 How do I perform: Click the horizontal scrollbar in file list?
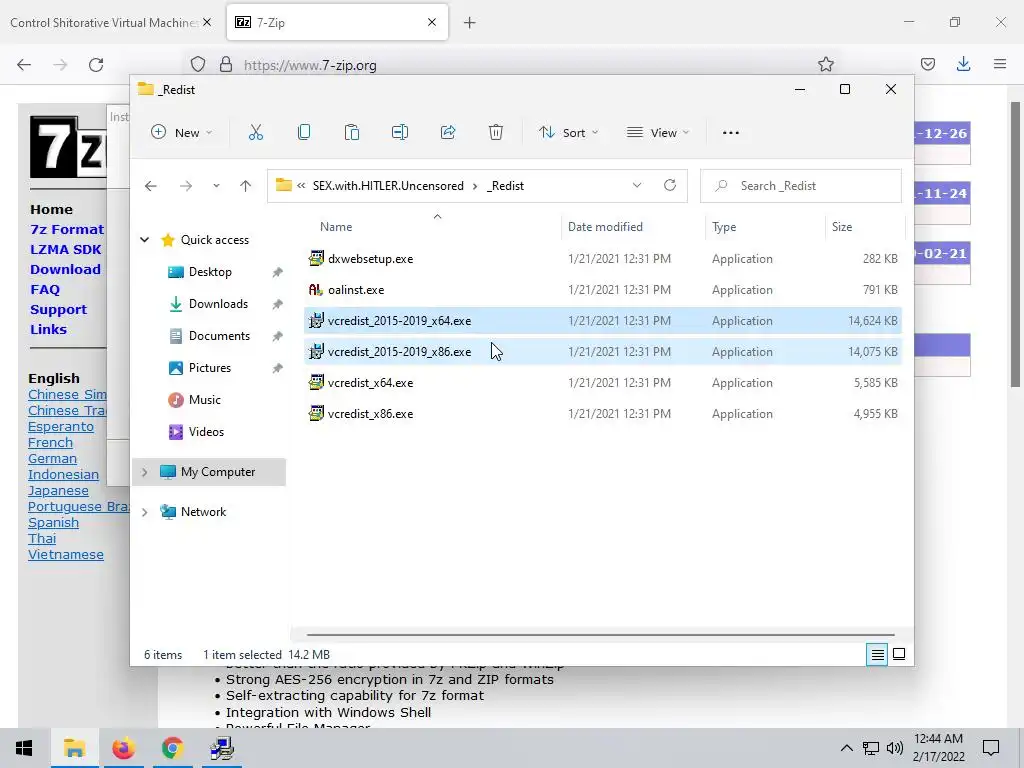[600, 634]
